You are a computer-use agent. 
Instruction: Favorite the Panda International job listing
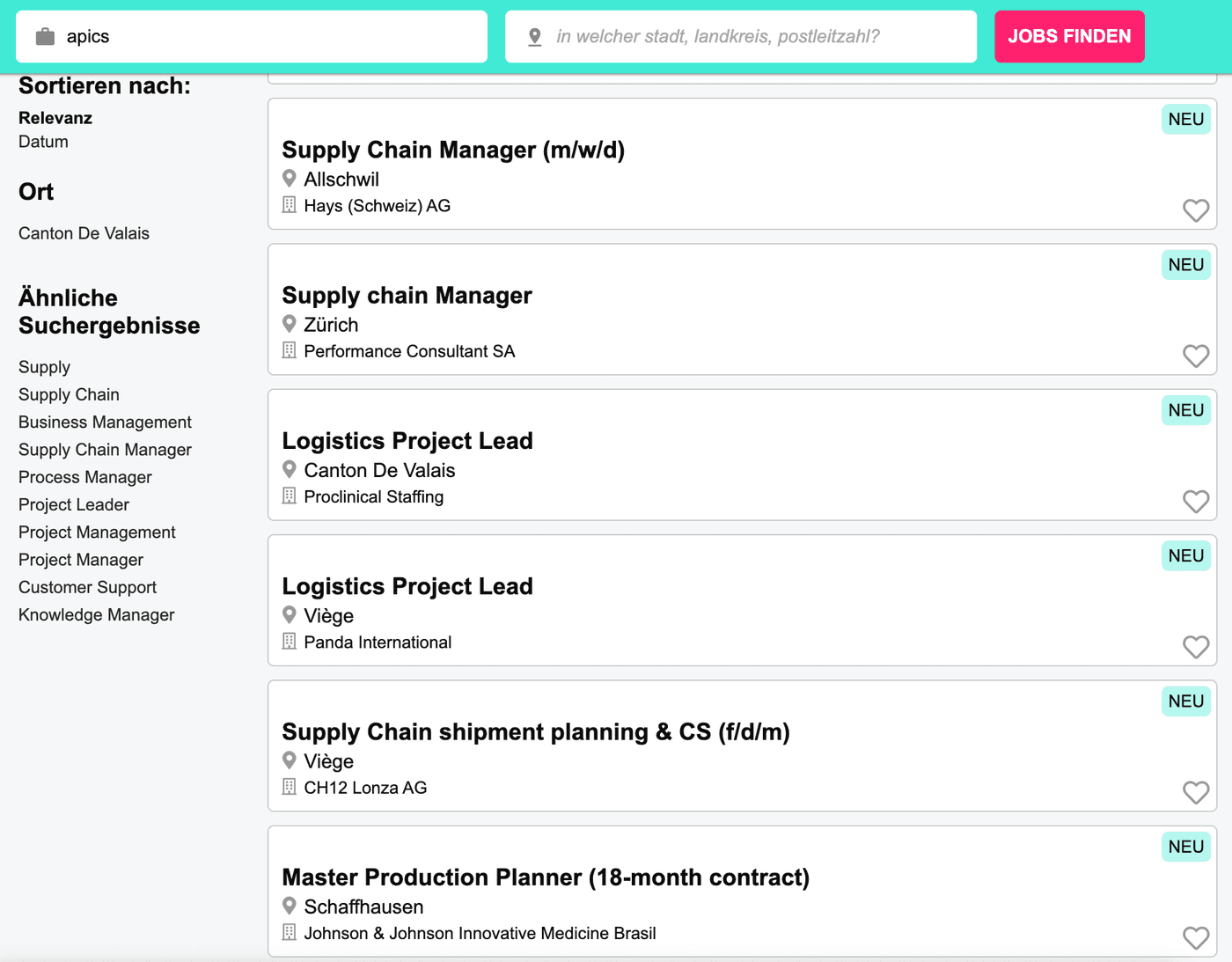(x=1195, y=647)
